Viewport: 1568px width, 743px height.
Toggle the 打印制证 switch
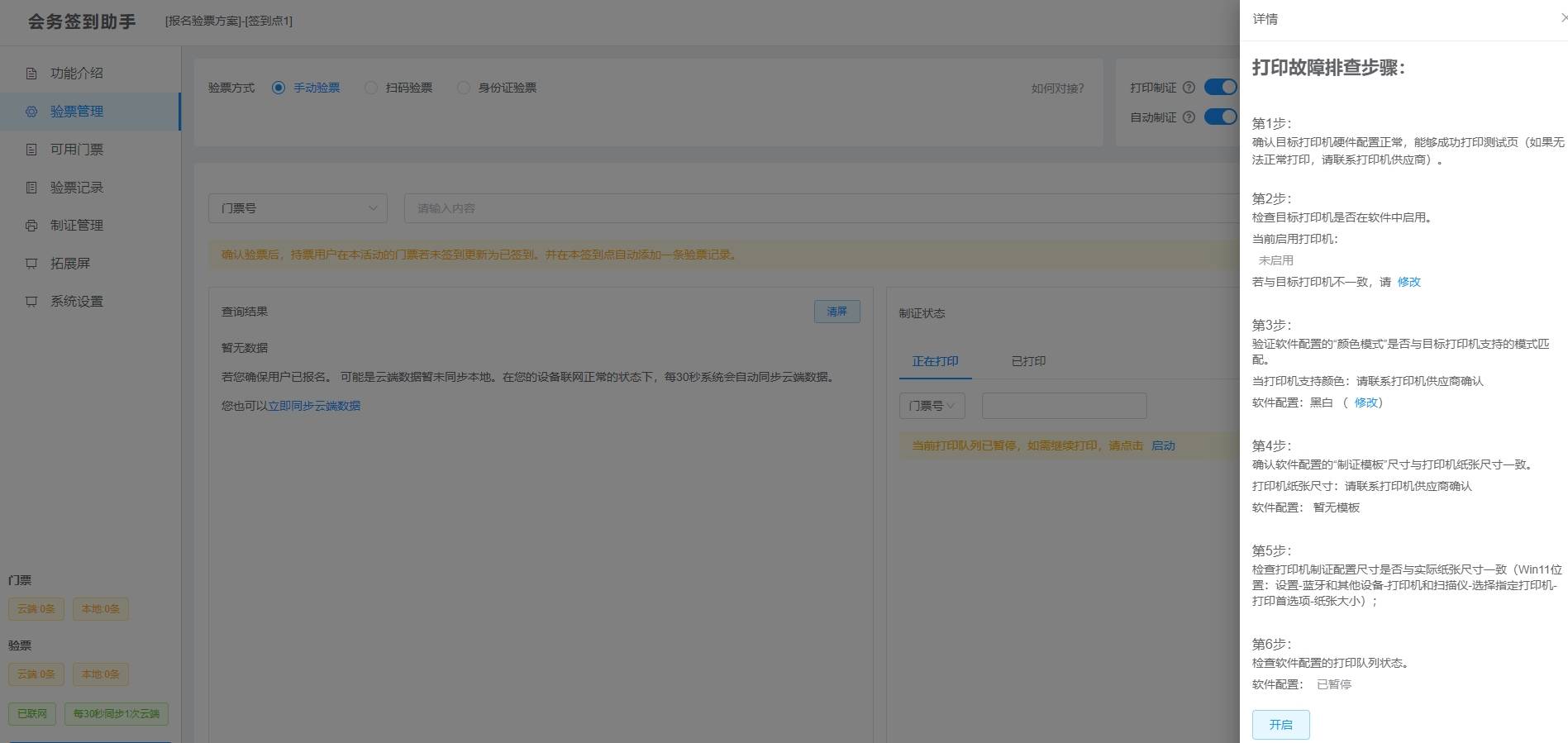tap(1220, 88)
